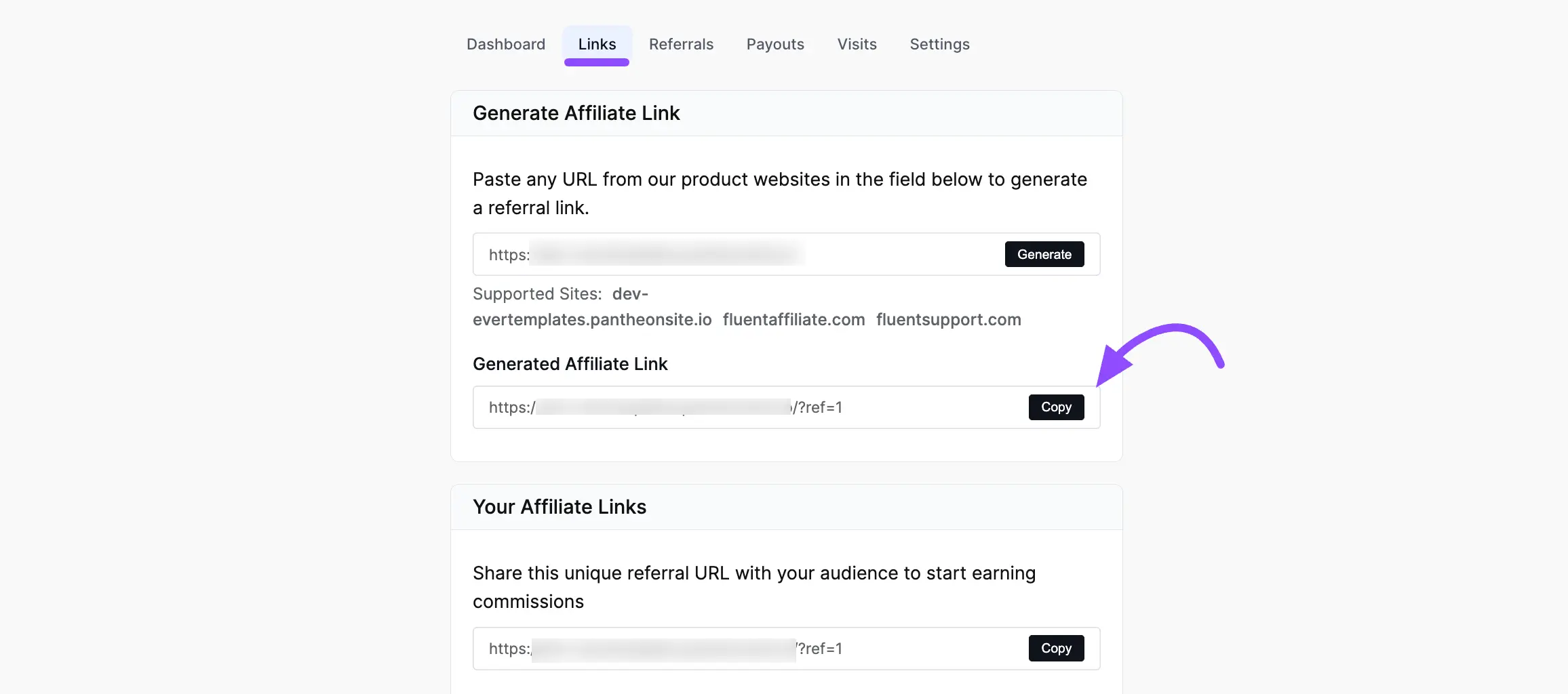Click the Your Affiliate Links section header

coord(560,506)
